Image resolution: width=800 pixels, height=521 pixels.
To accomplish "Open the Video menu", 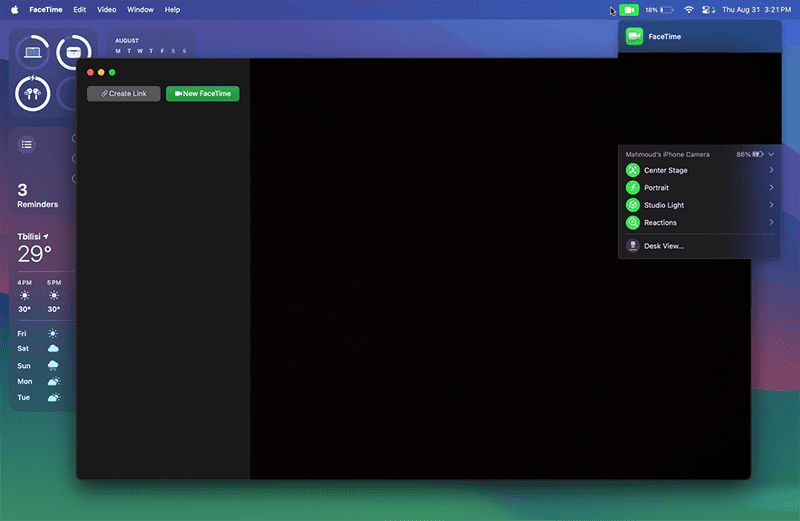I will (x=107, y=10).
